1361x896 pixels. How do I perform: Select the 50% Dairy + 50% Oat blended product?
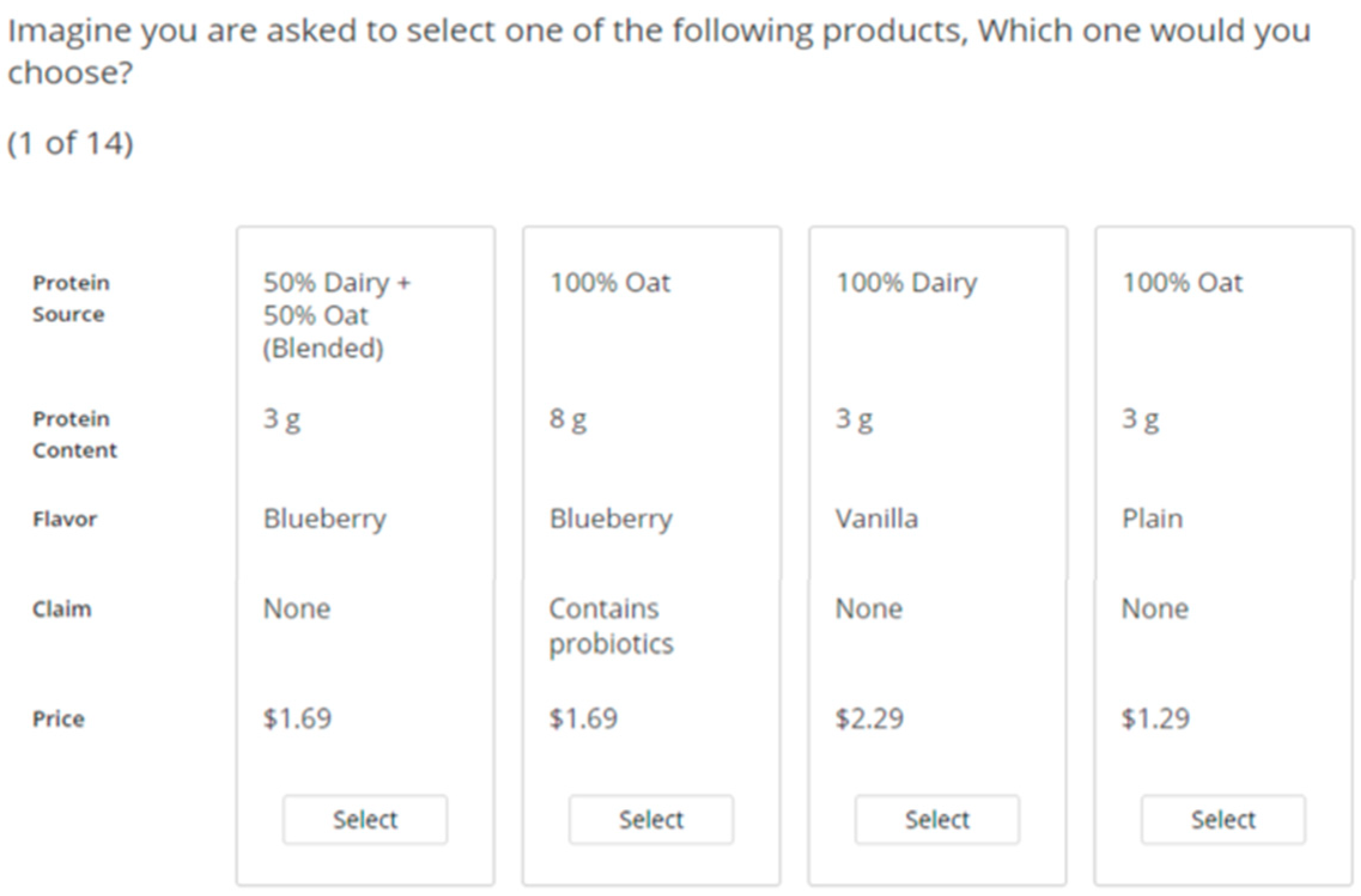365,819
